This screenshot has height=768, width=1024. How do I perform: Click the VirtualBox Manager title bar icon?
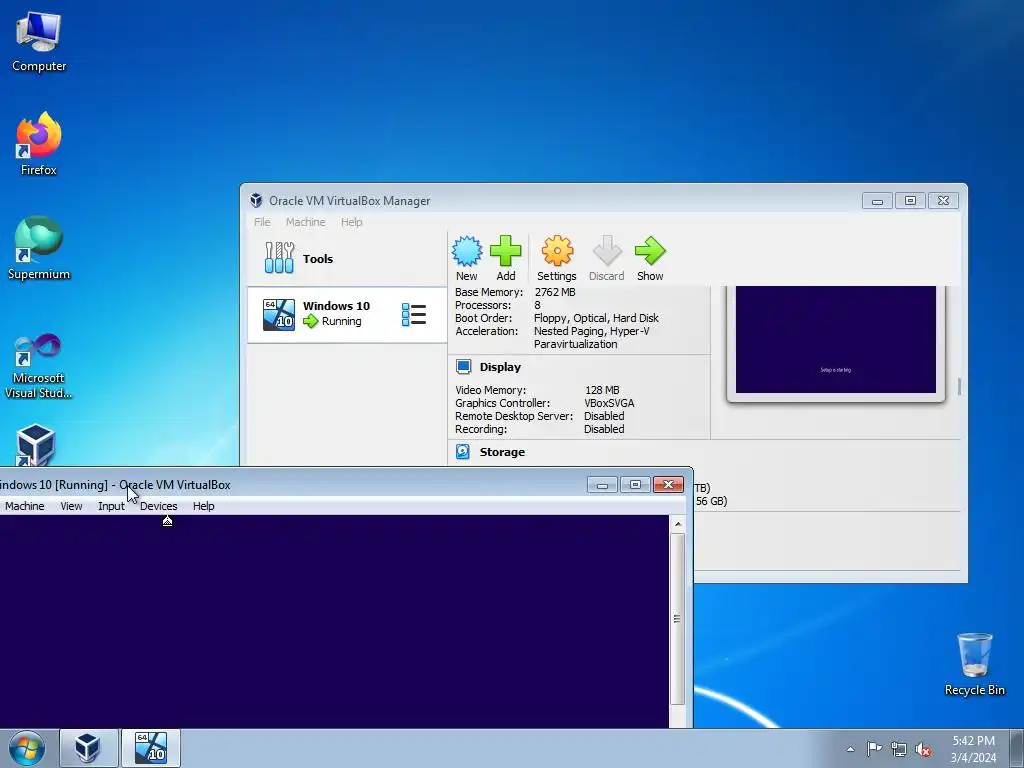[256, 200]
